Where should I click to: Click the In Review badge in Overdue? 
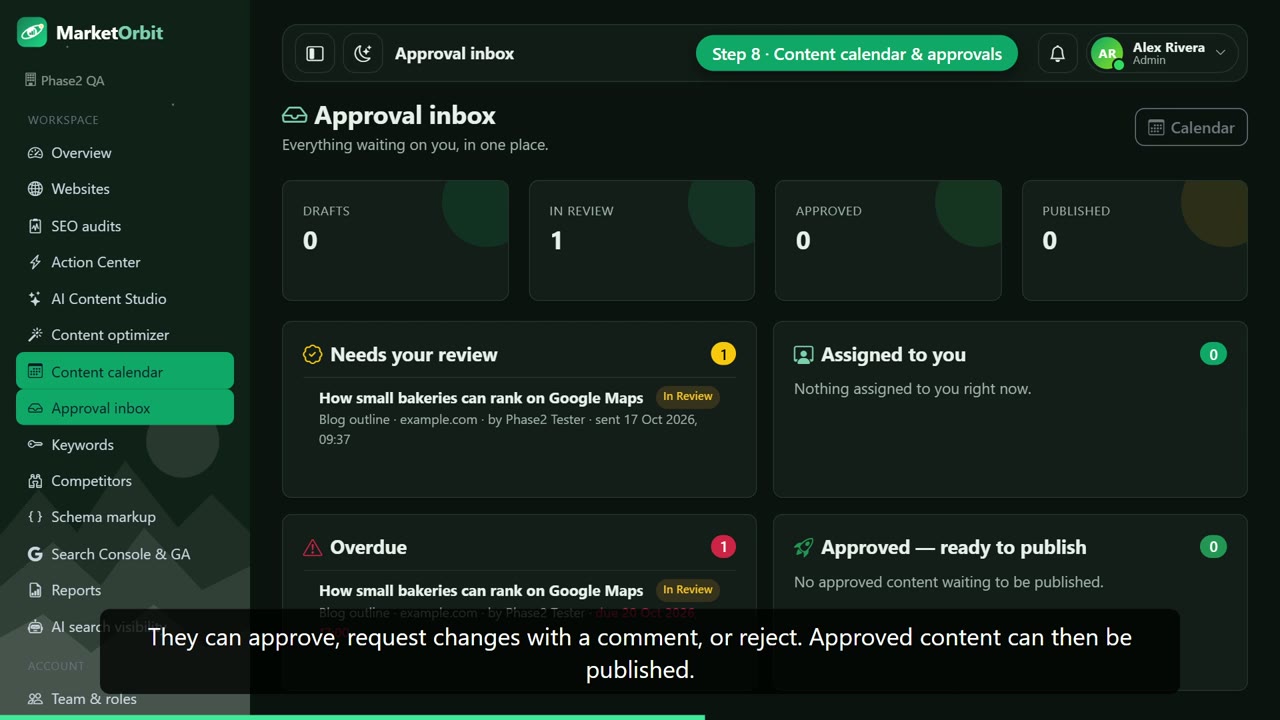click(x=688, y=590)
